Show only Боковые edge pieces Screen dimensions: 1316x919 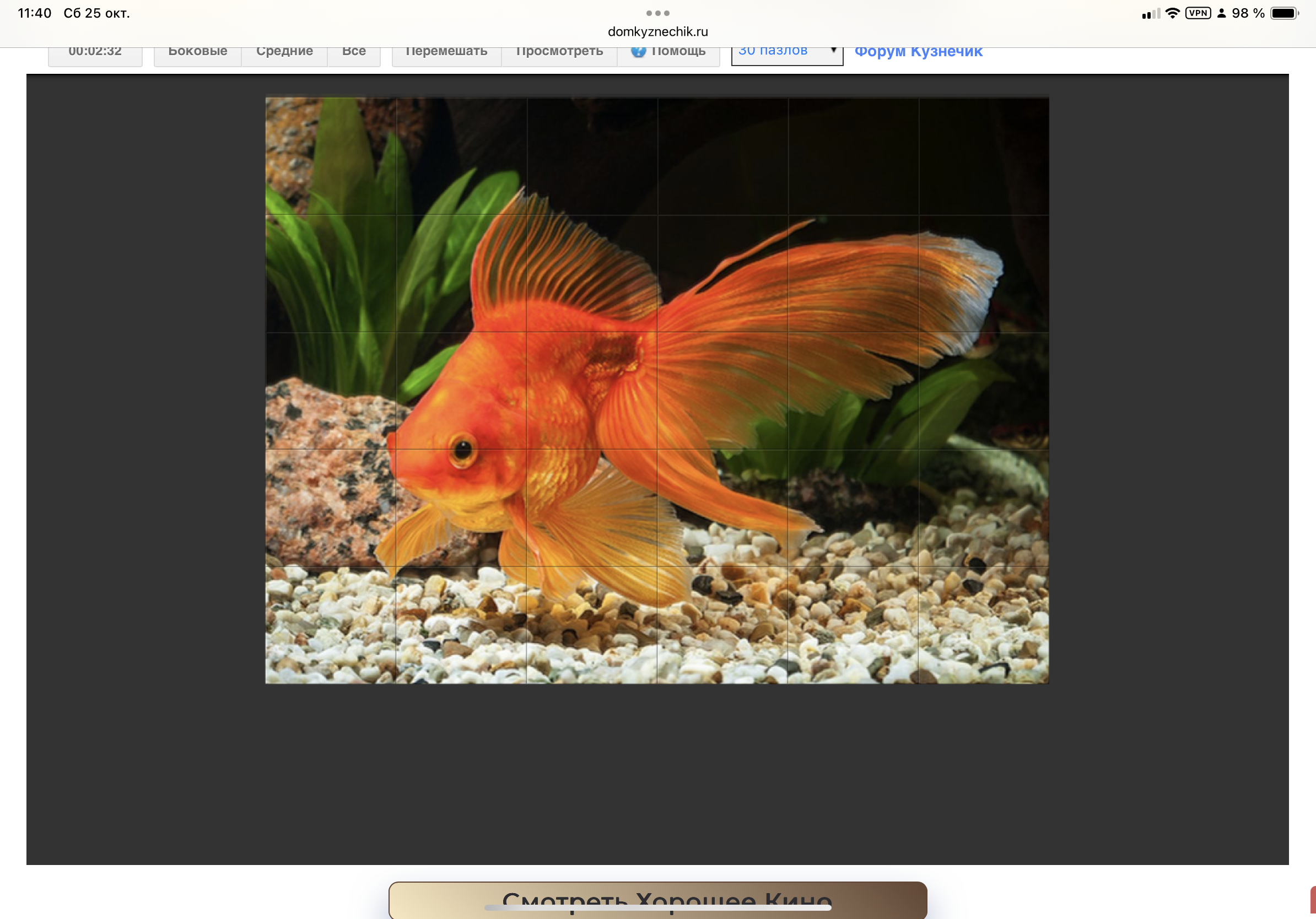click(x=197, y=54)
